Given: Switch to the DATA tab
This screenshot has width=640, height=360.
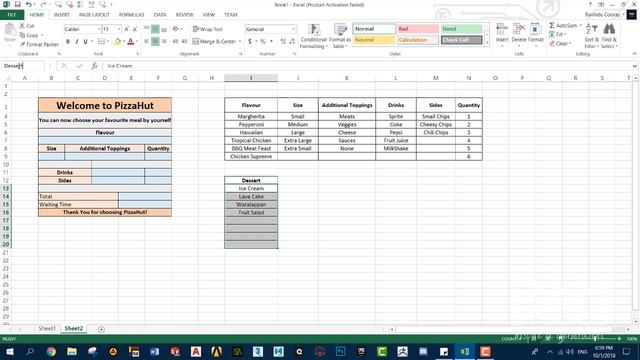Looking at the screenshot, I should point(160,15).
